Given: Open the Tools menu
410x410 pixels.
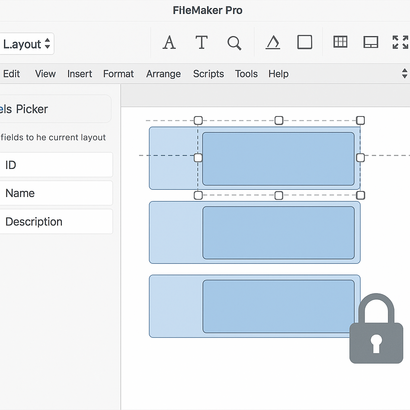Looking at the screenshot, I should [246, 74].
